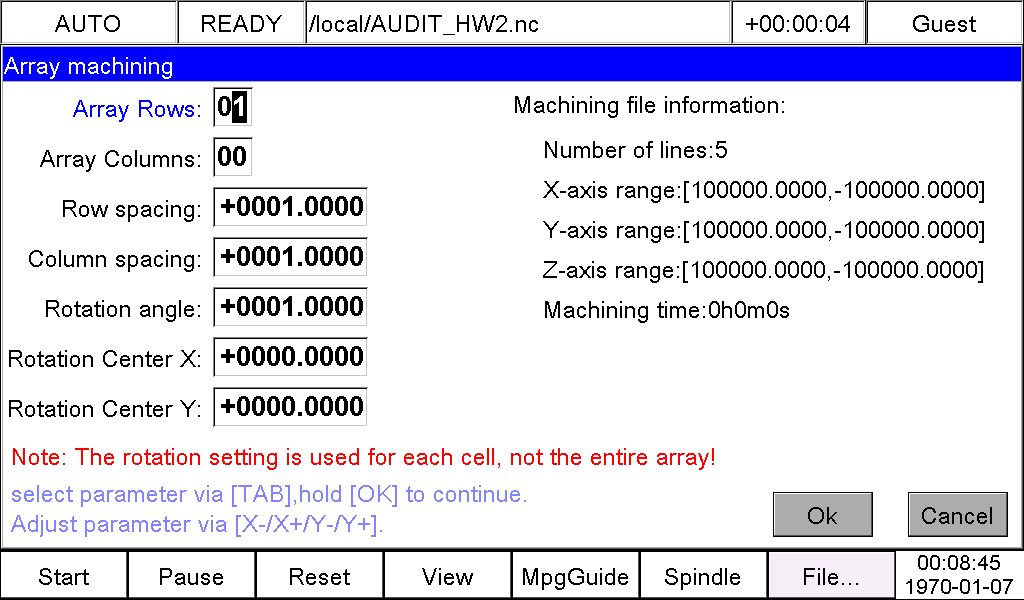Select the Array Rows input field
The width and height of the screenshot is (1024, 600).
point(232,107)
